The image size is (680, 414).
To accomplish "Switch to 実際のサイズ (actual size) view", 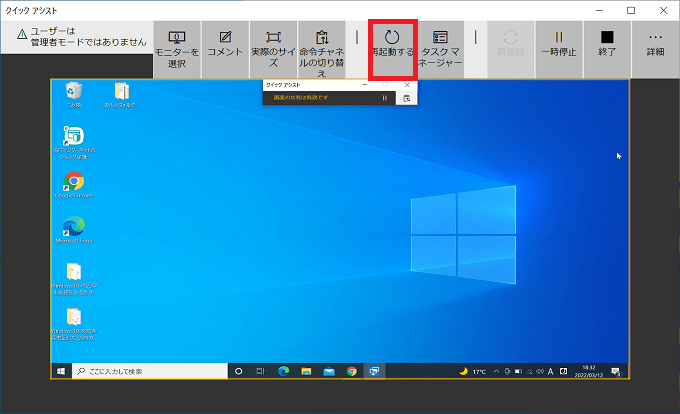I will coord(273,49).
